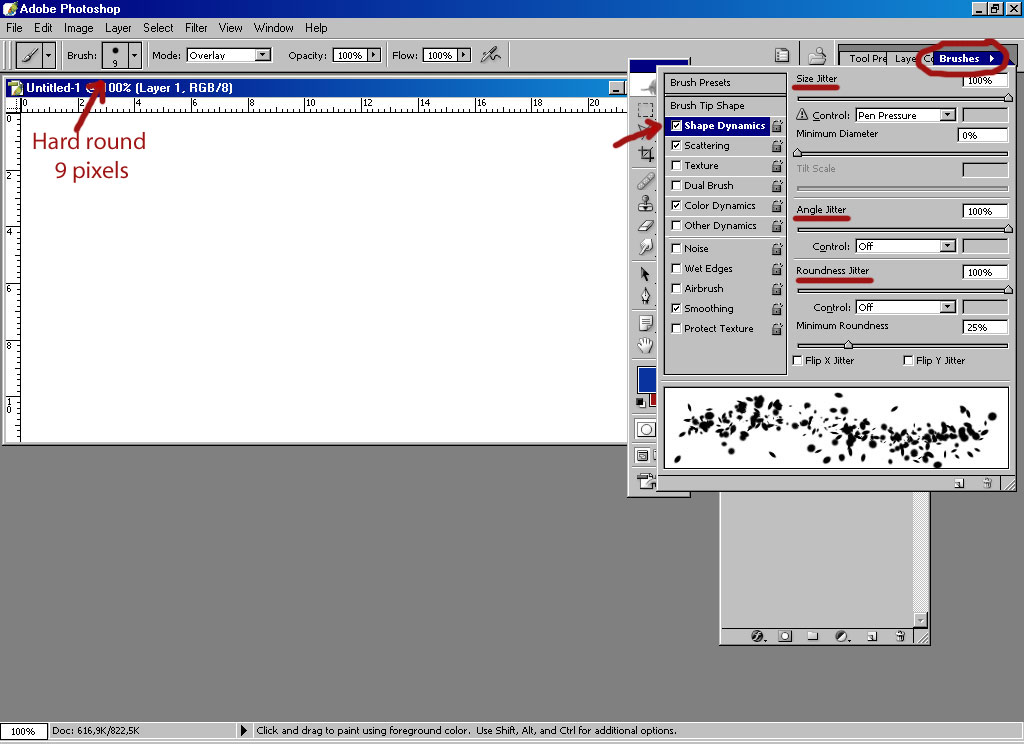The image size is (1024, 744).
Task: Click the Brush Tip Shape button
Action: pyautogui.click(x=714, y=106)
